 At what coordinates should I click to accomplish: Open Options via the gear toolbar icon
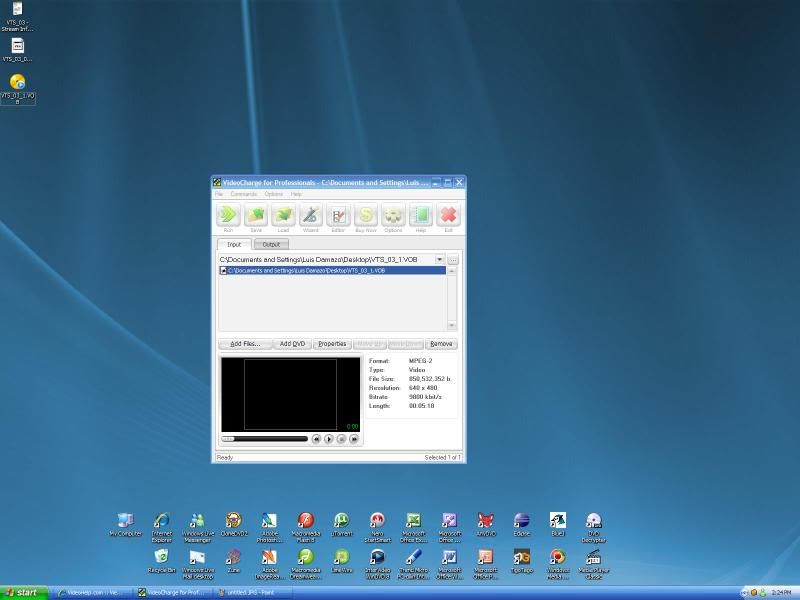coord(393,215)
